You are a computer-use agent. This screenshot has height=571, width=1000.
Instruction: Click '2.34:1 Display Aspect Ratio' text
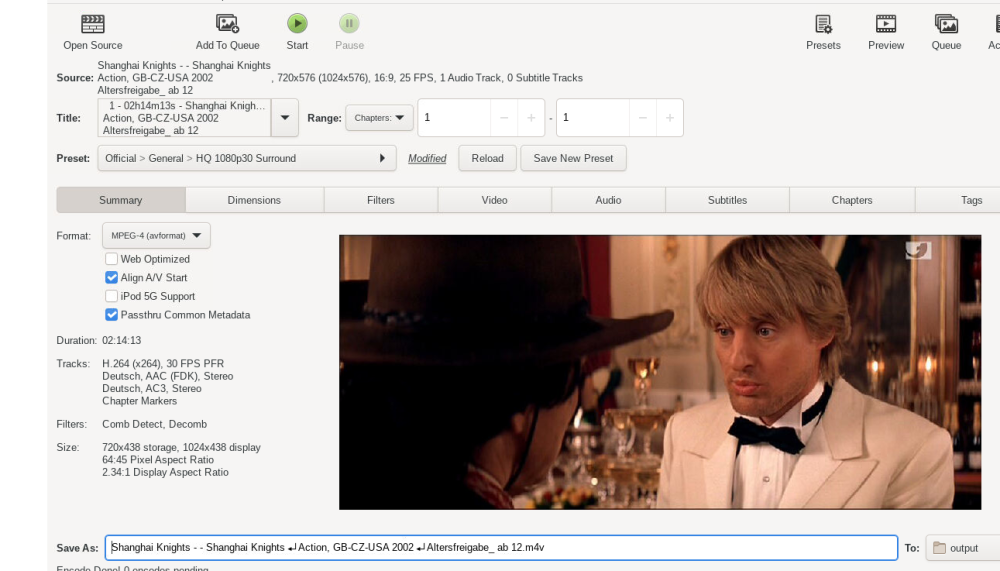165,472
